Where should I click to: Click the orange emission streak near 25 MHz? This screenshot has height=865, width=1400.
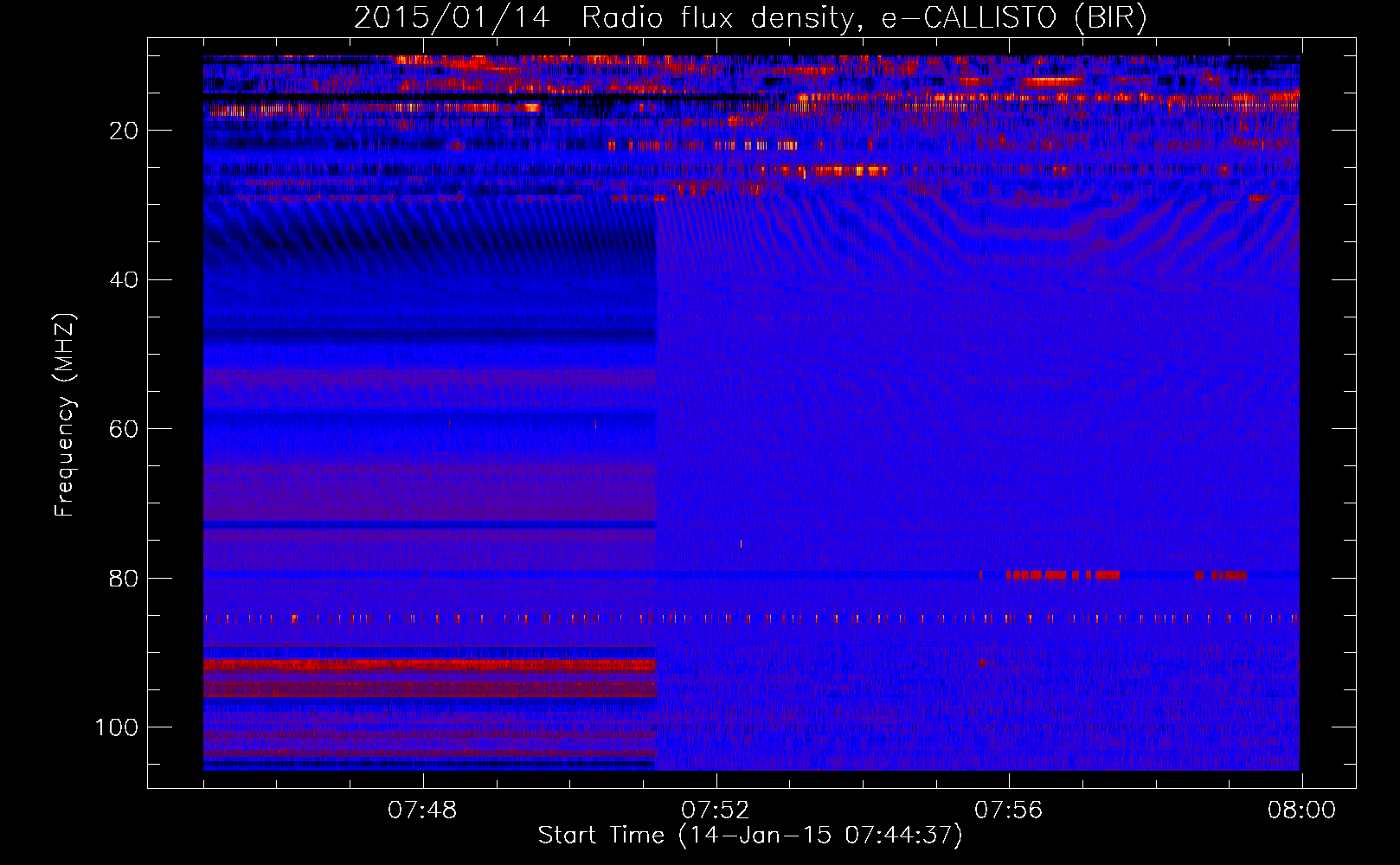coord(826,171)
